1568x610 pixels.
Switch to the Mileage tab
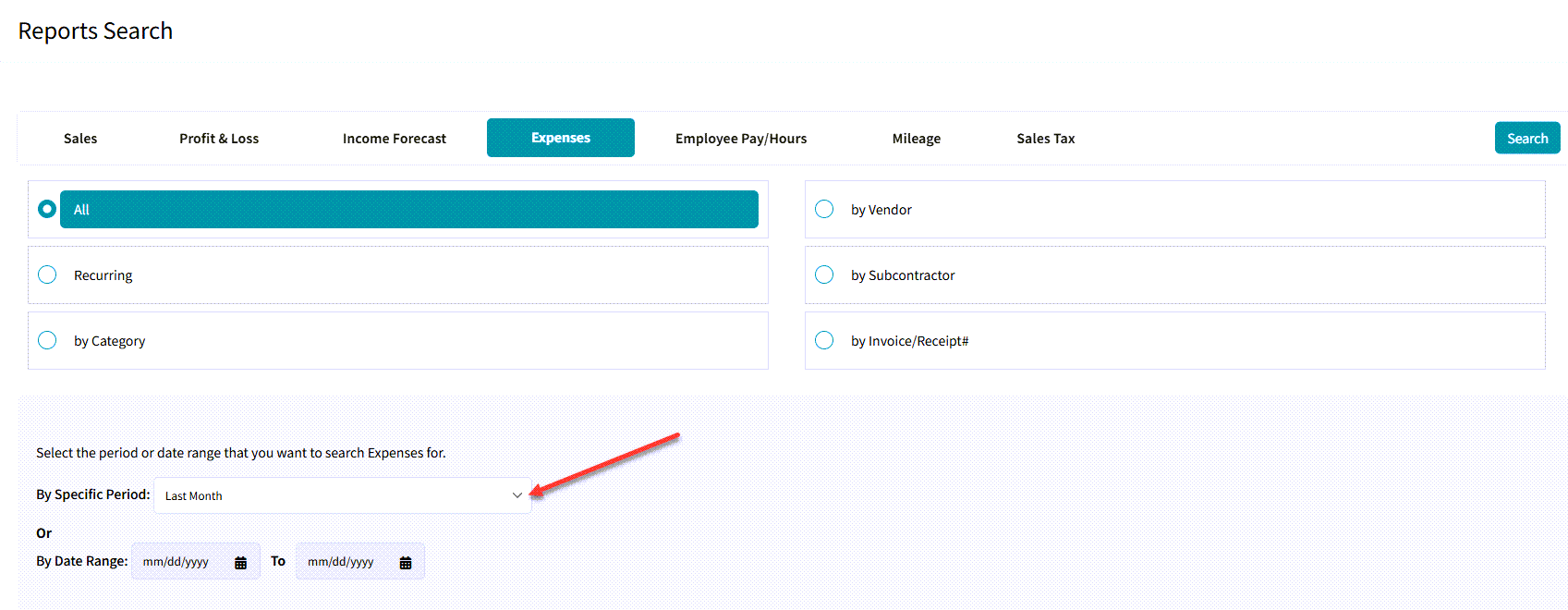point(917,139)
